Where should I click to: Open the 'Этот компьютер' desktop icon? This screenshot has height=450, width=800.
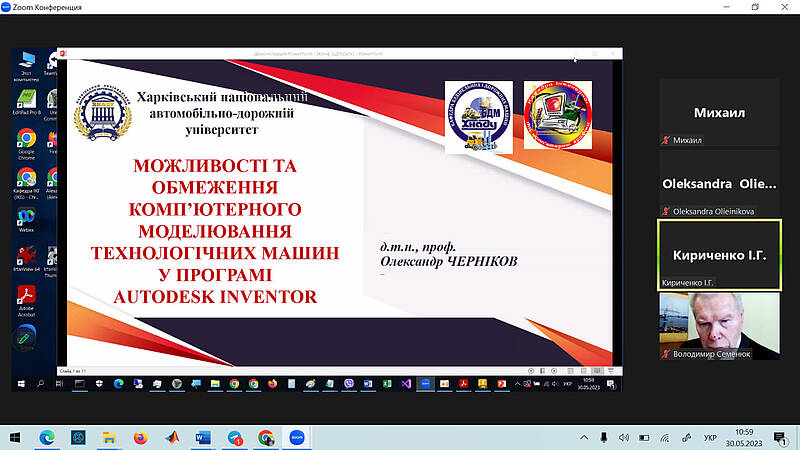coord(26,66)
